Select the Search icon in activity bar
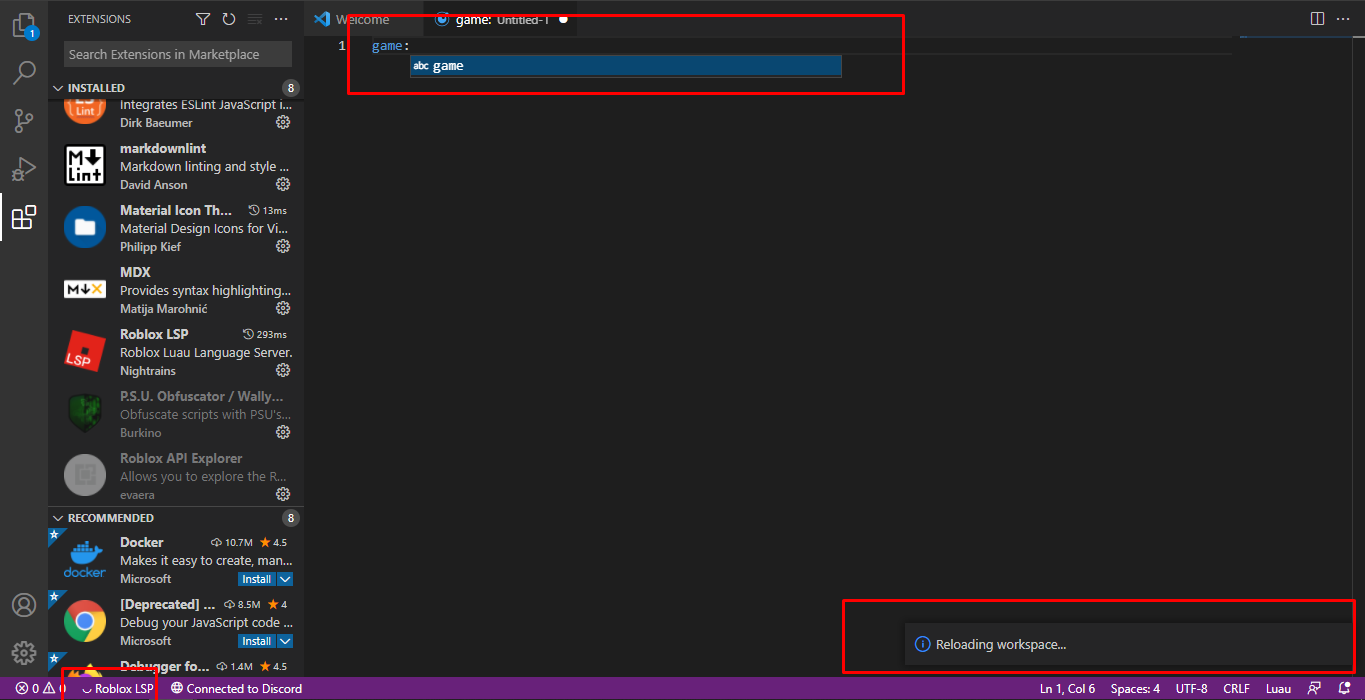The image size is (1365, 700). [x=23, y=72]
